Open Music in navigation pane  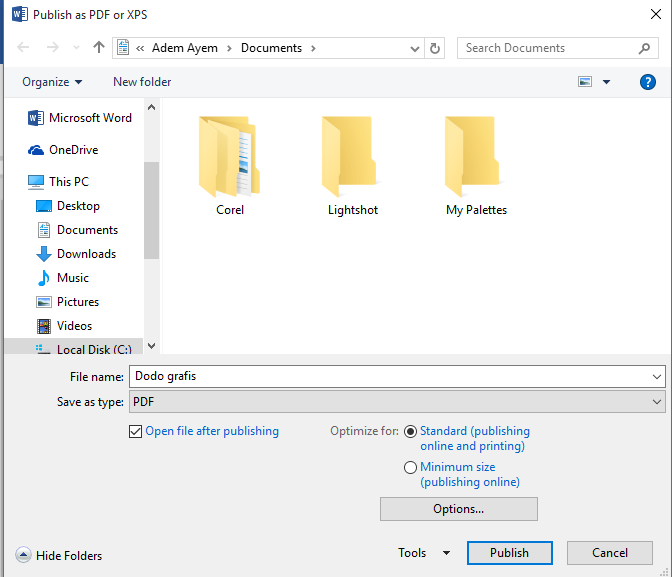pyautogui.click(x=63, y=278)
